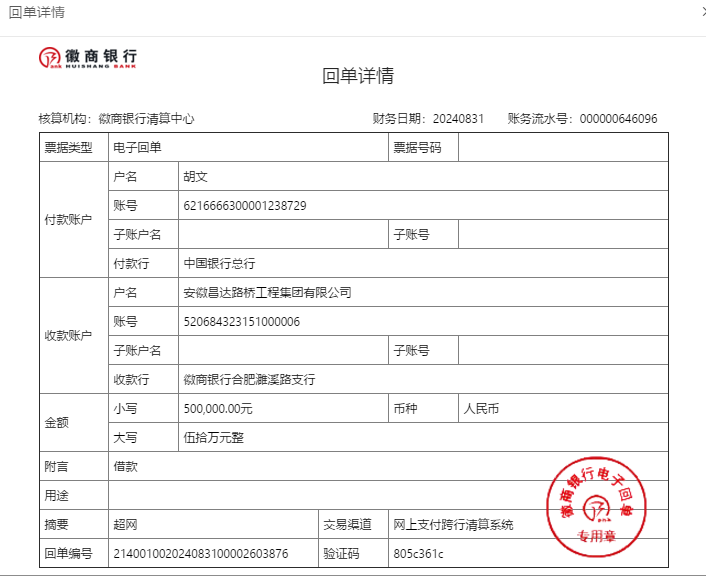The width and height of the screenshot is (706, 585).
Task: Click payee account number 520684323151000006
Action: pyautogui.click(x=241, y=322)
